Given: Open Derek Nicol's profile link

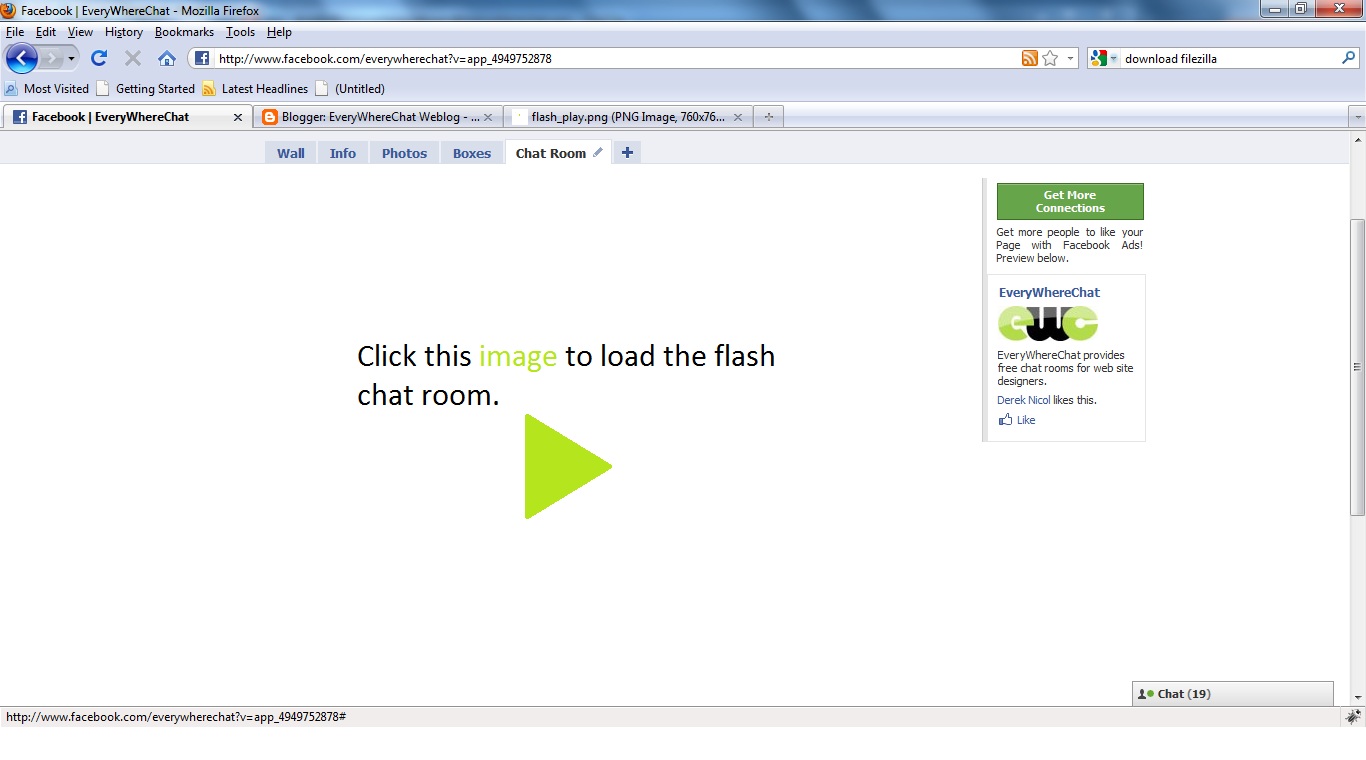Looking at the screenshot, I should point(1023,400).
